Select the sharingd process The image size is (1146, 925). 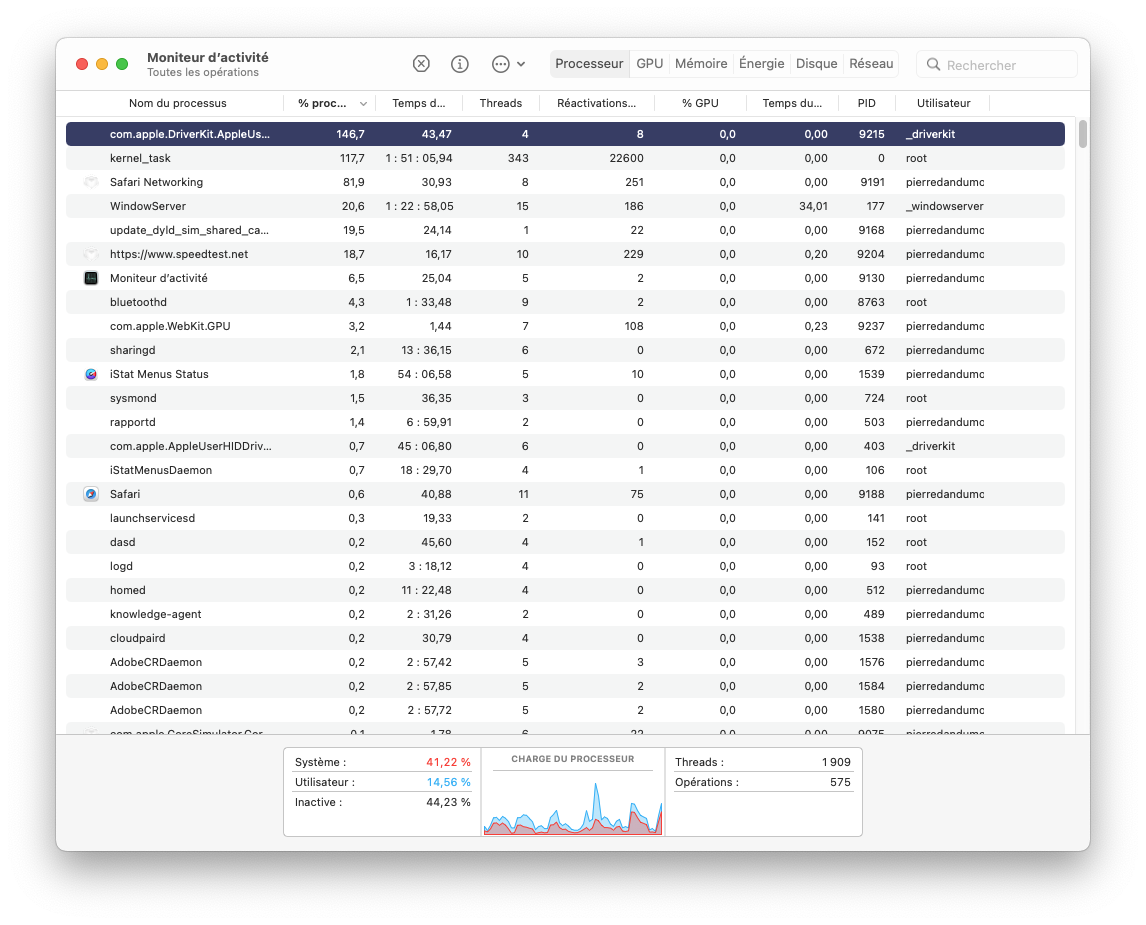pyautogui.click(x=565, y=351)
